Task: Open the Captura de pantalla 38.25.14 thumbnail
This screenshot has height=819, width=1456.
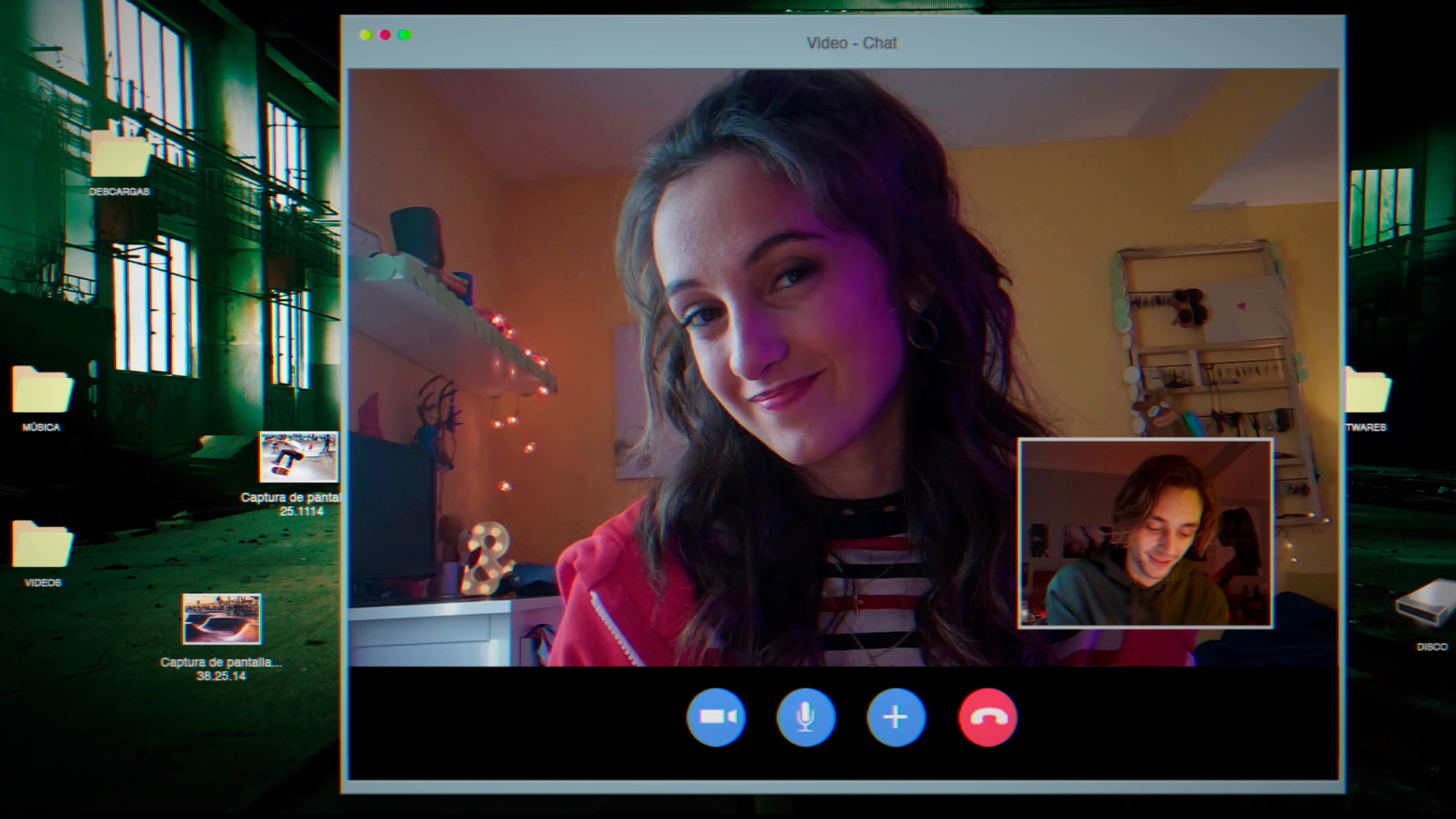Action: tap(221, 619)
